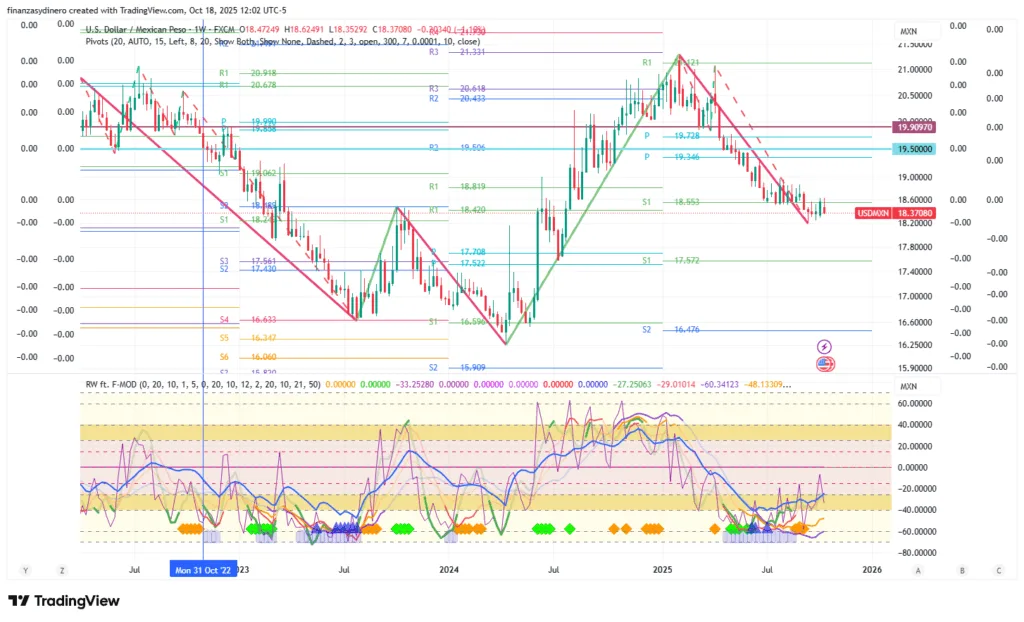Click the blue Mon 31 Oct '22 date label
Viewport: 1024px width, 622px height.
[204, 569]
